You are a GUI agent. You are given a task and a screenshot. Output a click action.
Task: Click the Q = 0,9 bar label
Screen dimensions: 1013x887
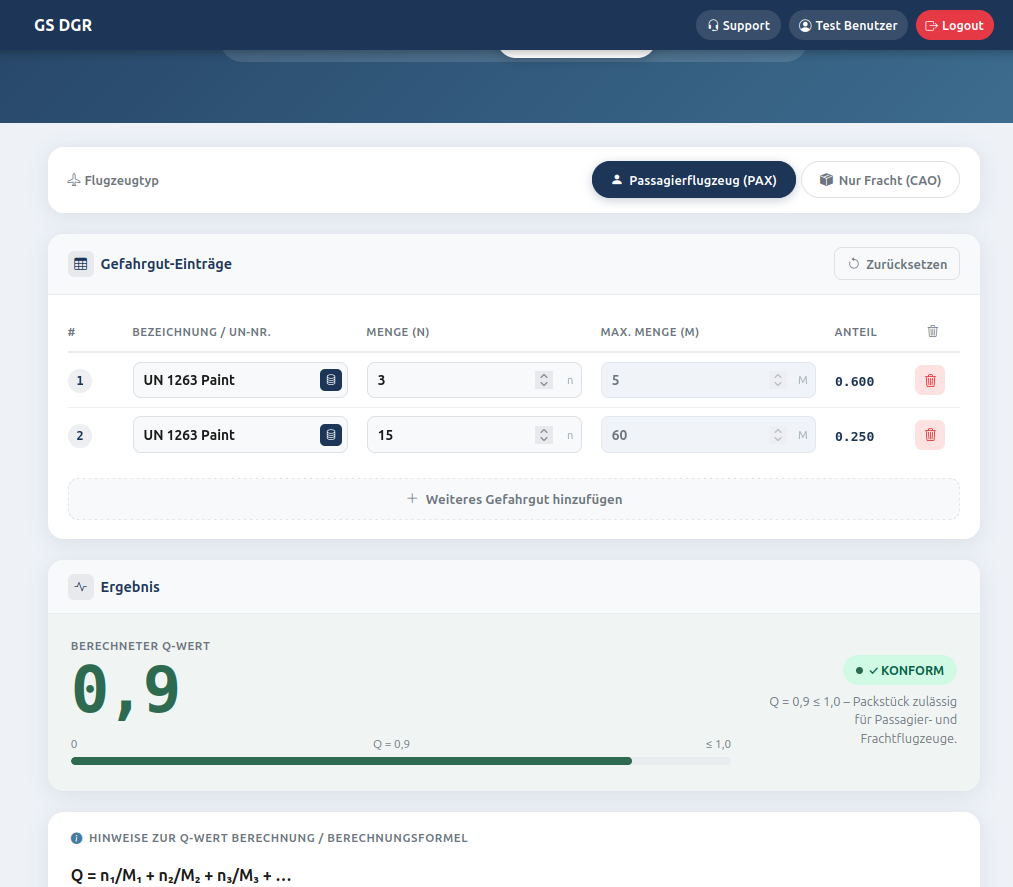click(392, 744)
